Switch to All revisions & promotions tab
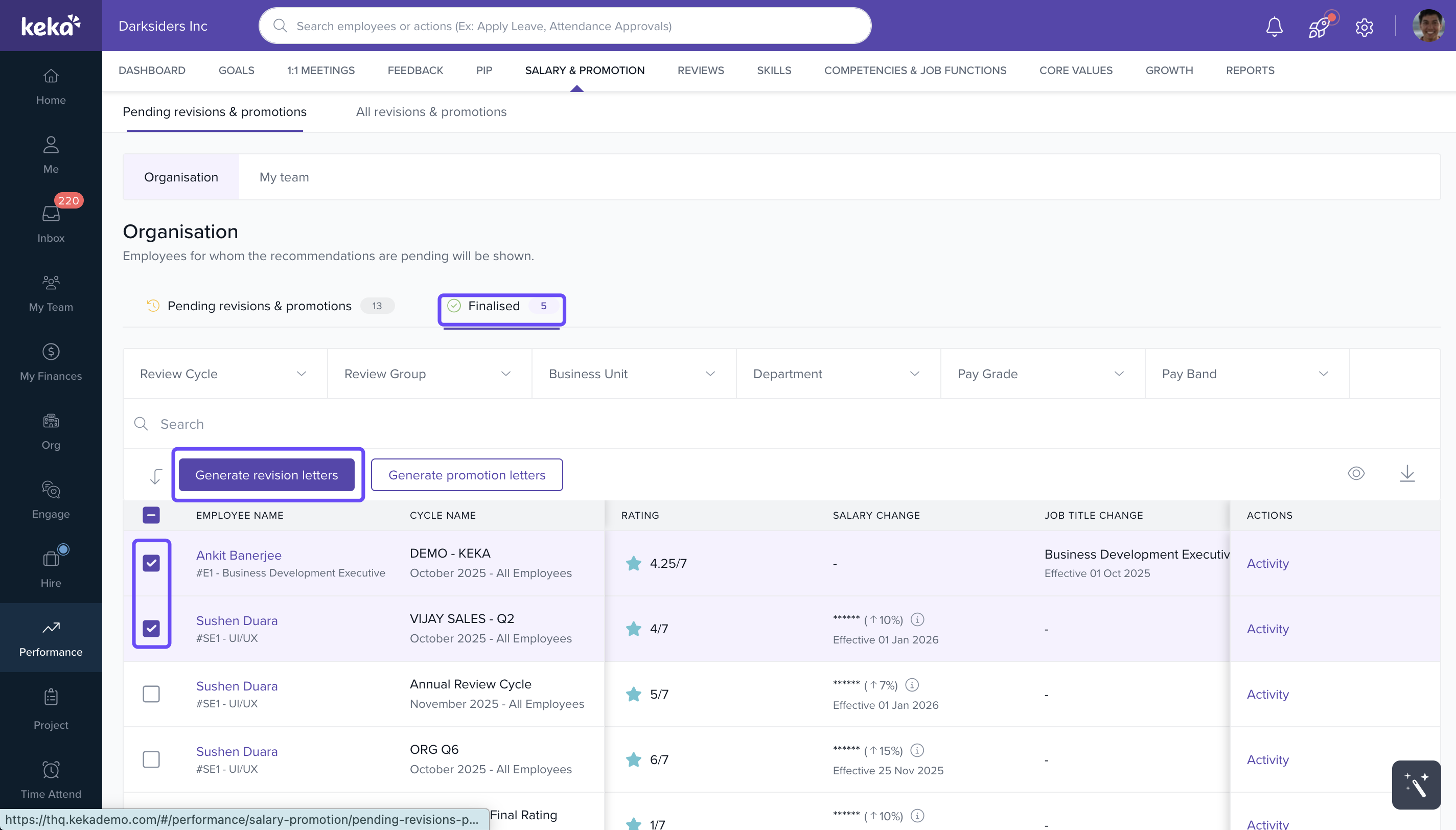Viewport: 1456px width, 830px height. 431,112
